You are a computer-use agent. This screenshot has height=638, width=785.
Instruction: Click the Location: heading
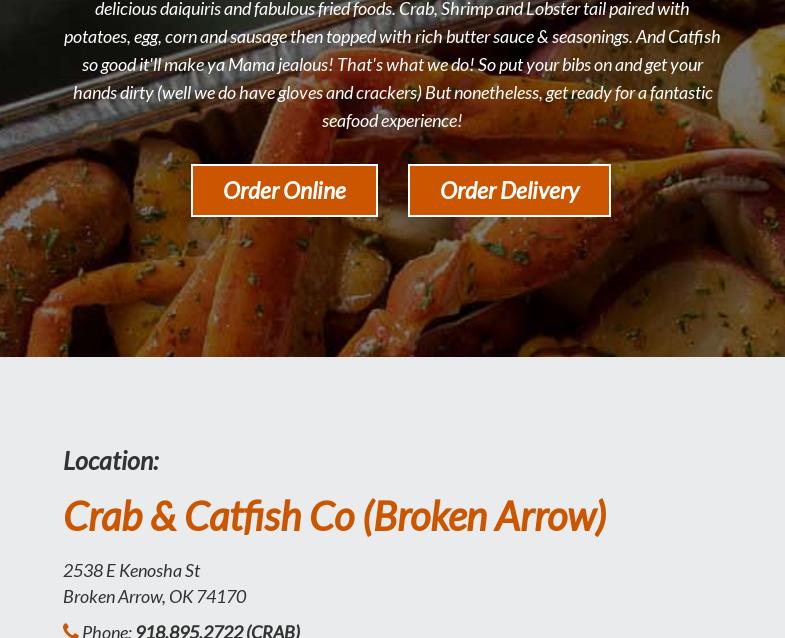(x=111, y=460)
